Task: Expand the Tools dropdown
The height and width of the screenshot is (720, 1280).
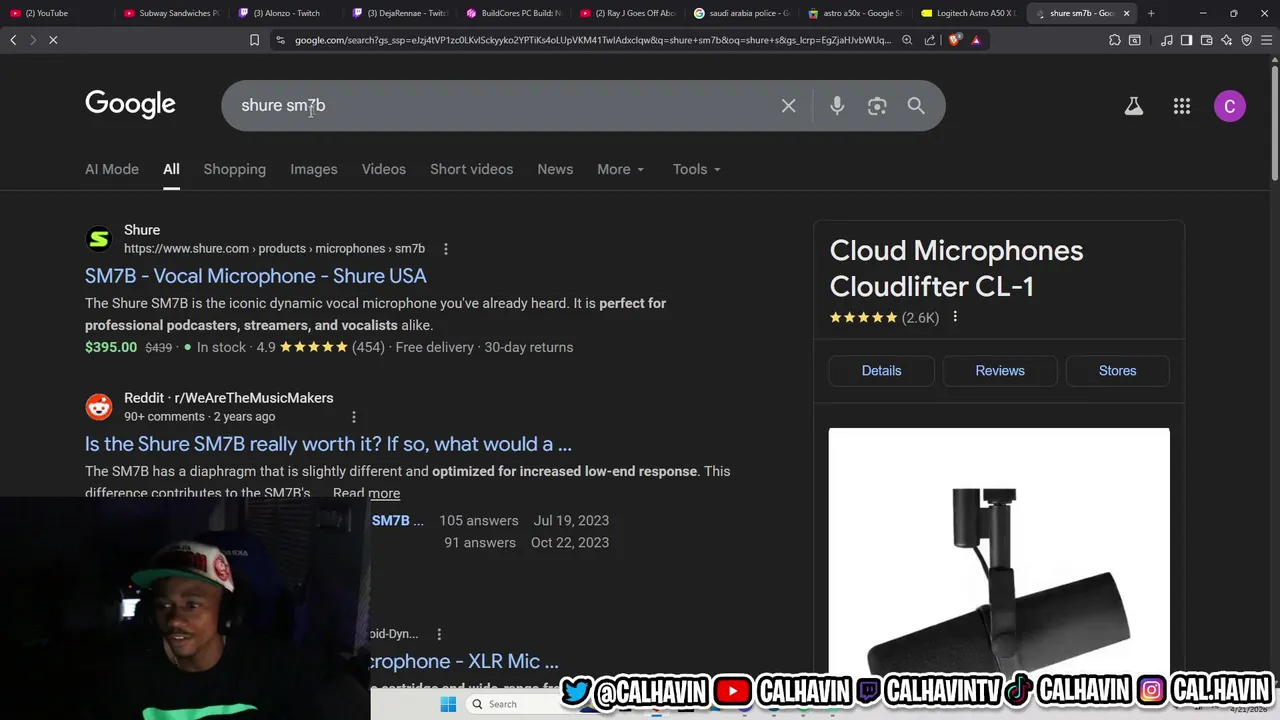Action: pos(696,169)
